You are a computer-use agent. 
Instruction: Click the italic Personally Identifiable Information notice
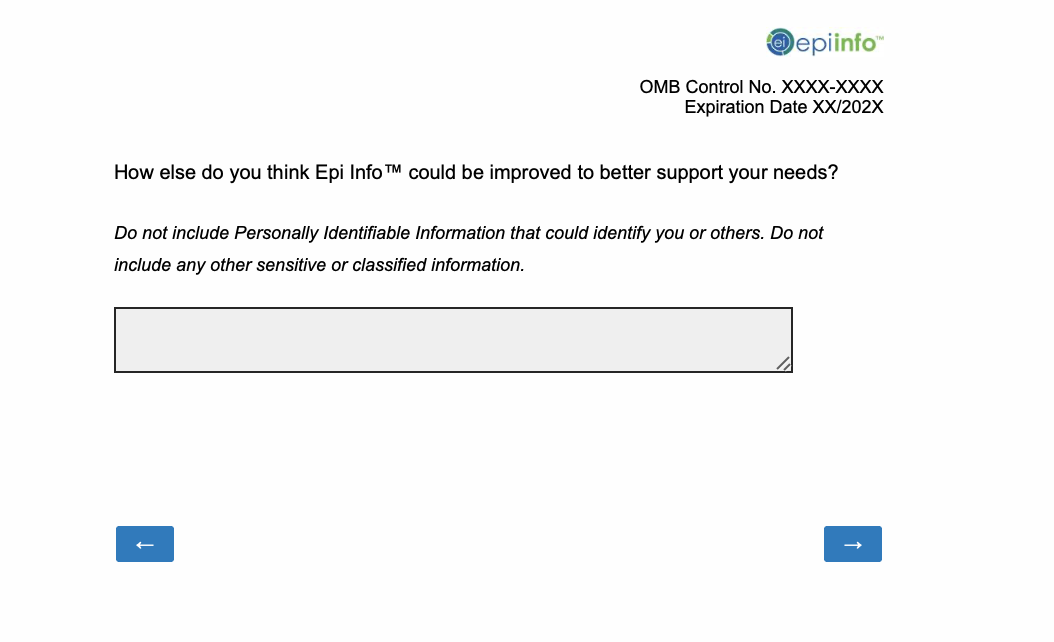(468, 233)
